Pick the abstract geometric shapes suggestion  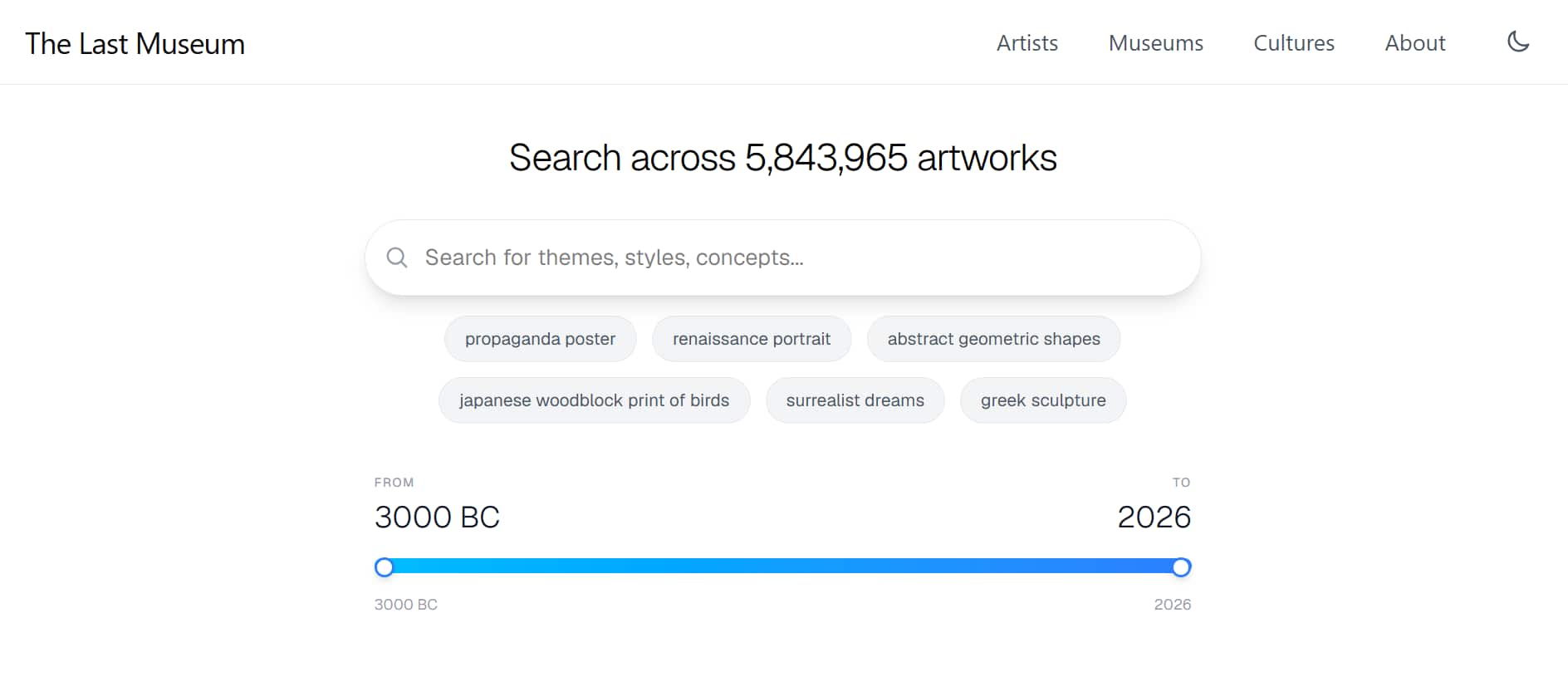994,339
